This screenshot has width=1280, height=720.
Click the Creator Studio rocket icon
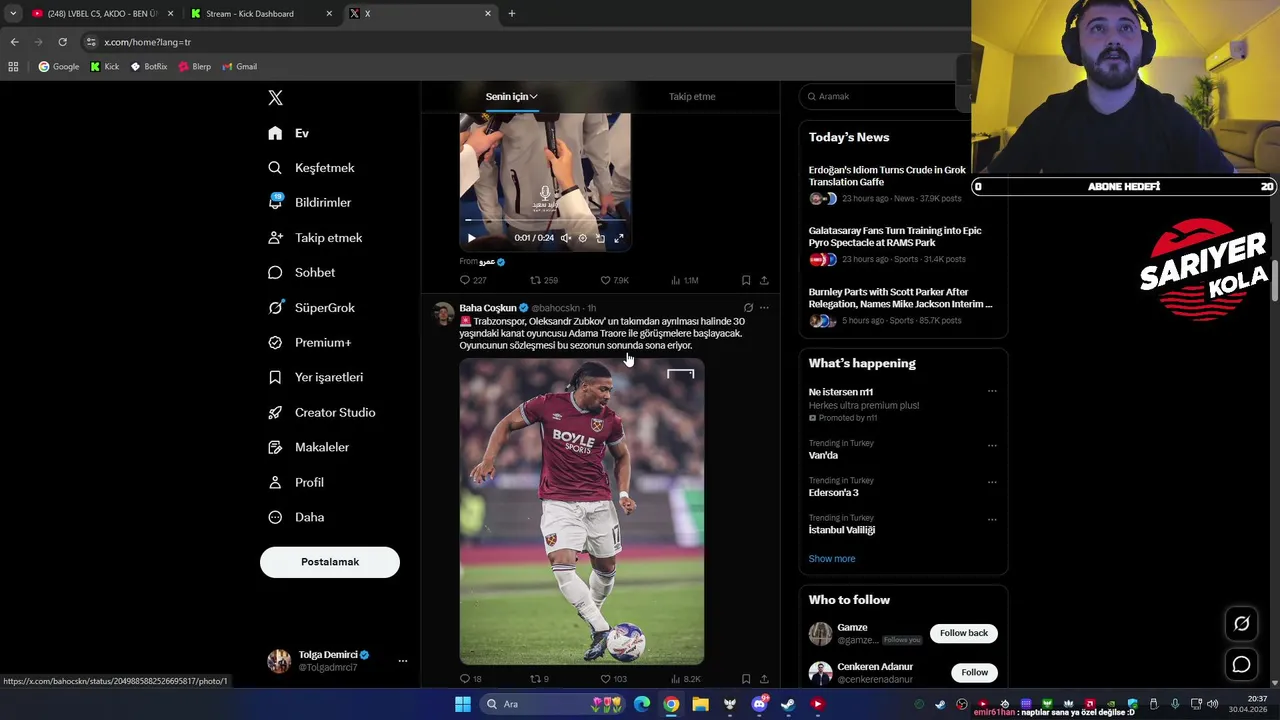pos(275,412)
